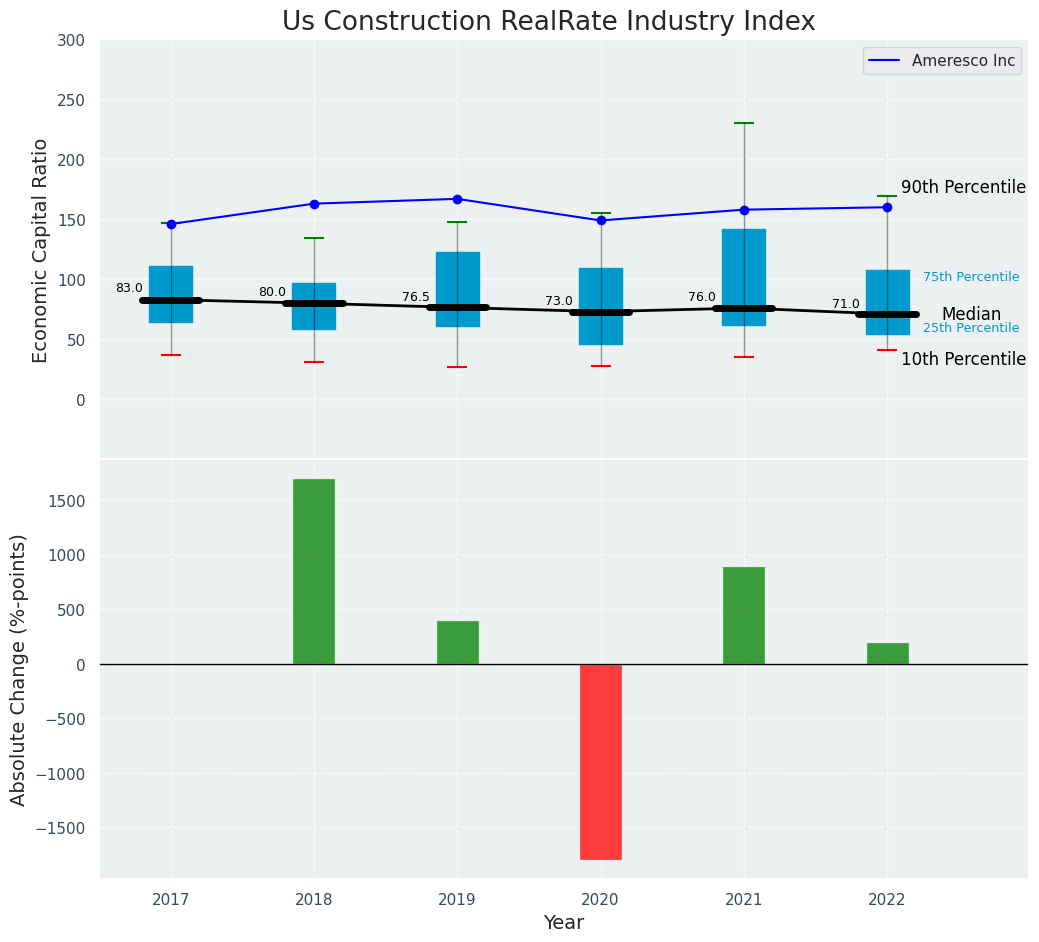Select the tall green 2018 change bar

point(314,571)
